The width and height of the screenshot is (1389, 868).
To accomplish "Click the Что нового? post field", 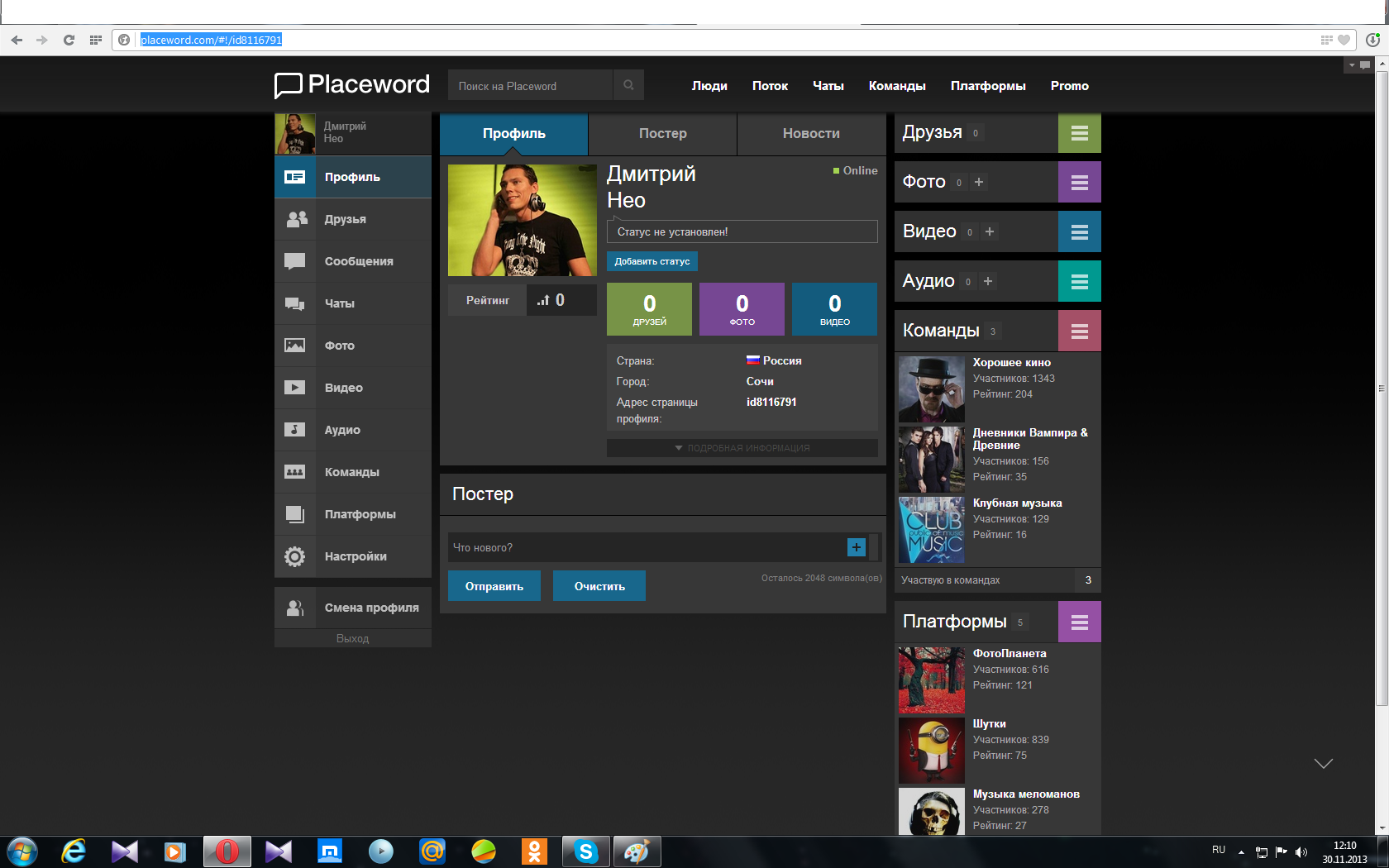I will [x=647, y=547].
